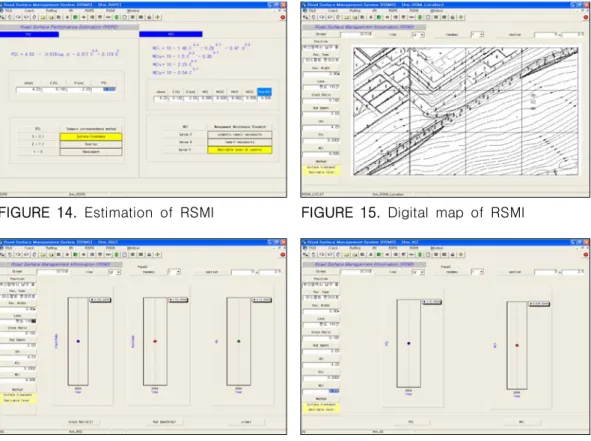Screen dimensions: 591x441
Task: Click the Replacement method button for PSI 1-0
Action: point(91,152)
